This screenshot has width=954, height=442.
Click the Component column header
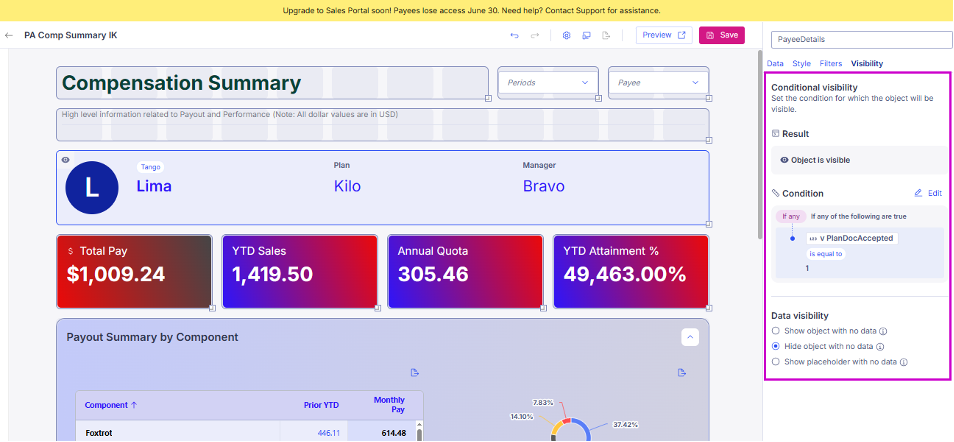click(x=106, y=405)
